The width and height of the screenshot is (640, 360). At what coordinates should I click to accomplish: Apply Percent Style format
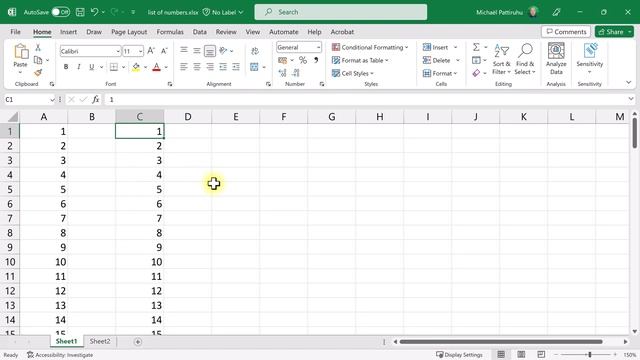(x=302, y=60)
